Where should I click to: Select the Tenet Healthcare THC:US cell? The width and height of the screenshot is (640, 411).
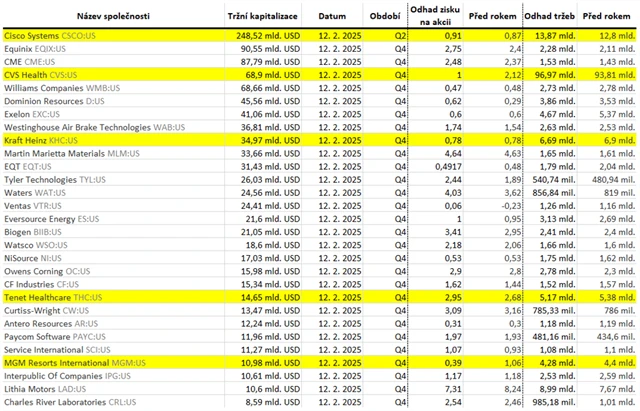(x=53, y=298)
